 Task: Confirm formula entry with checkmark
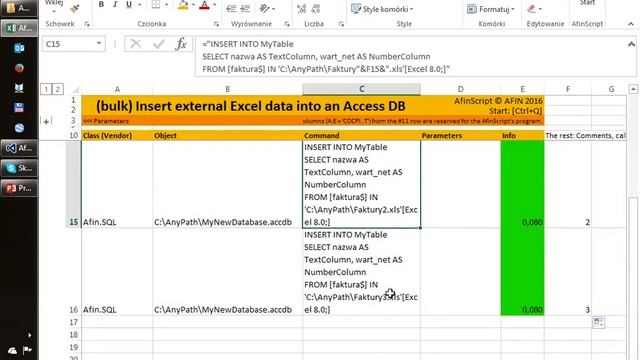point(158,44)
